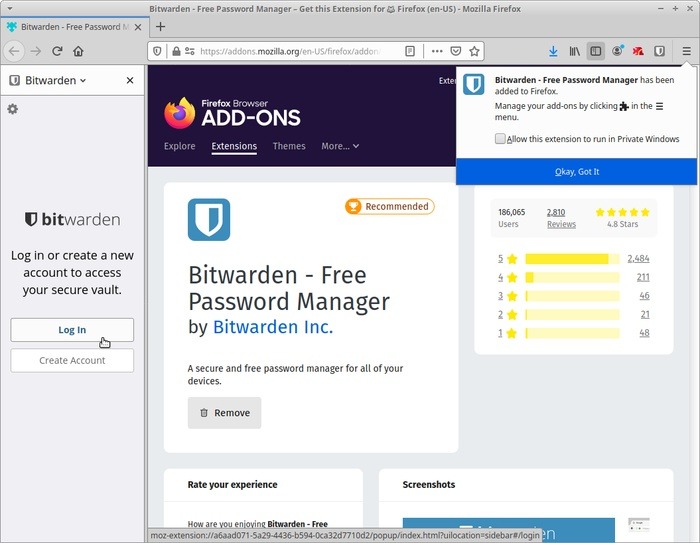
Task: Filter by 1 star rating bar
Action: [572, 333]
